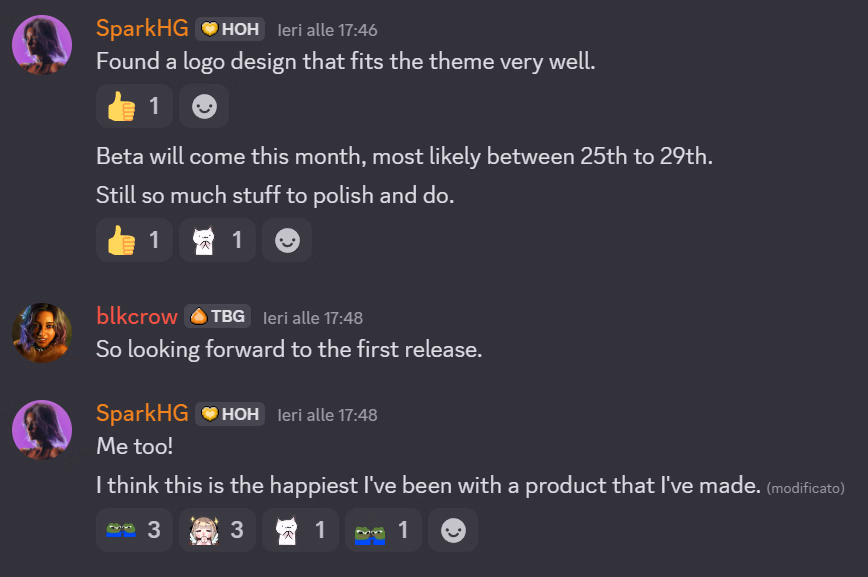Add a reaction under the 'Still so much stuff' message
868x577 pixels.
(x=287, y=240)
